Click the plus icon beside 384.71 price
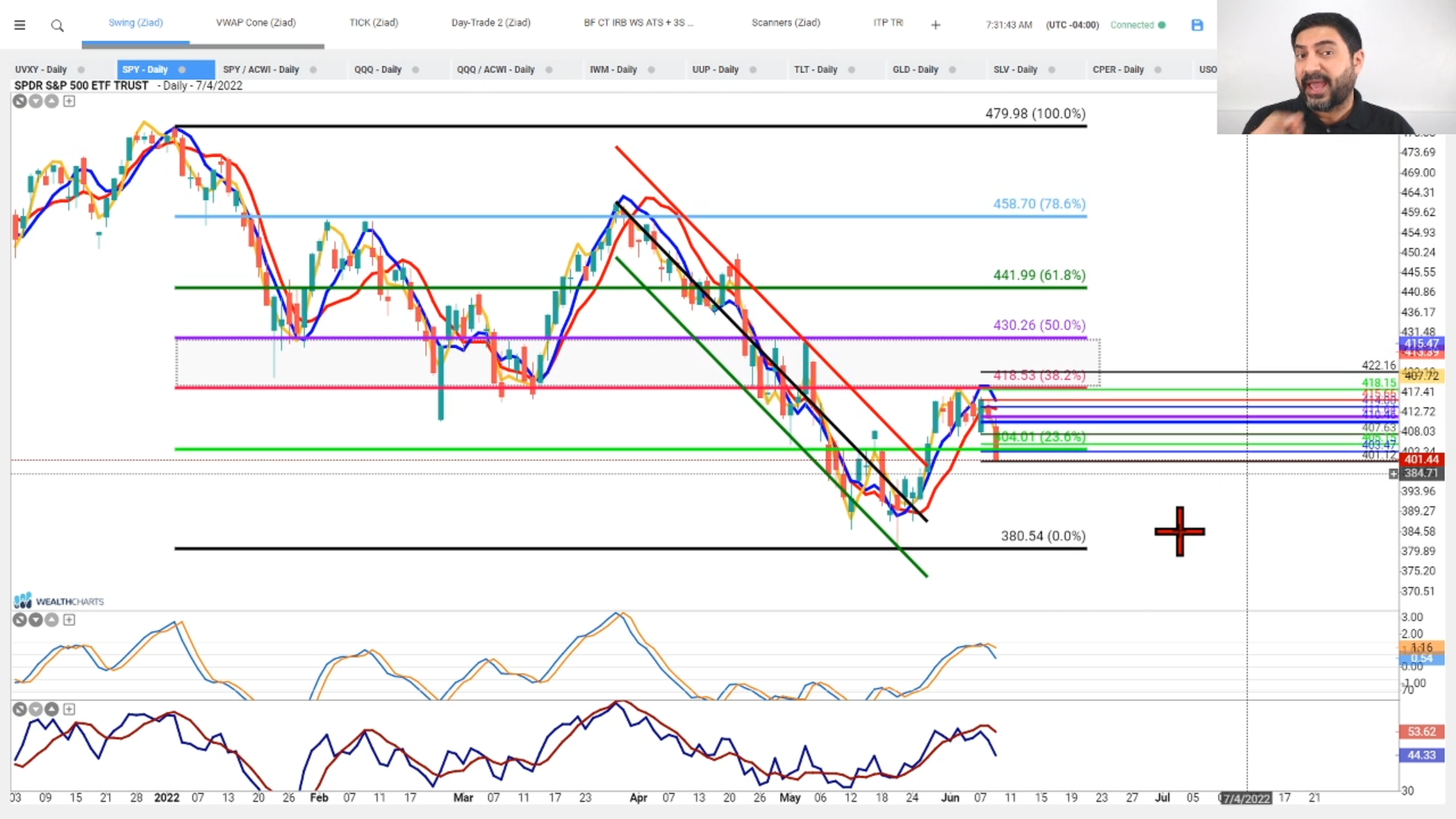Image resolution: width=1456 pixels, height=819 pixels. [x=1393, y=473]
